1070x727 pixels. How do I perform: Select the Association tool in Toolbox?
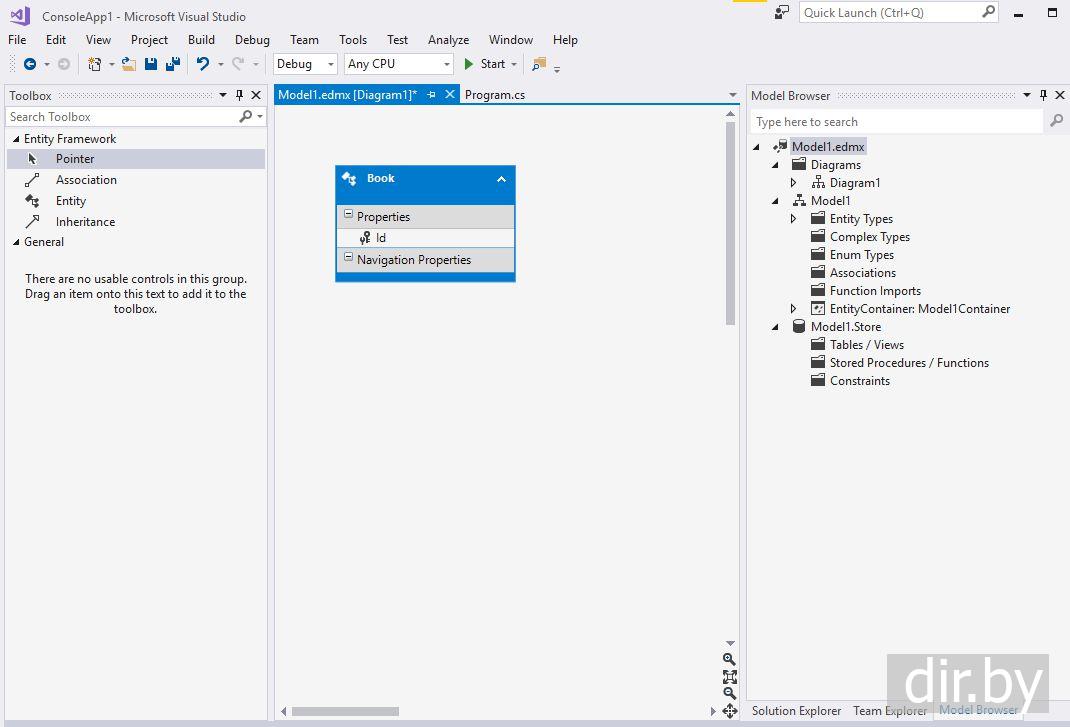[x=86, y=180]
